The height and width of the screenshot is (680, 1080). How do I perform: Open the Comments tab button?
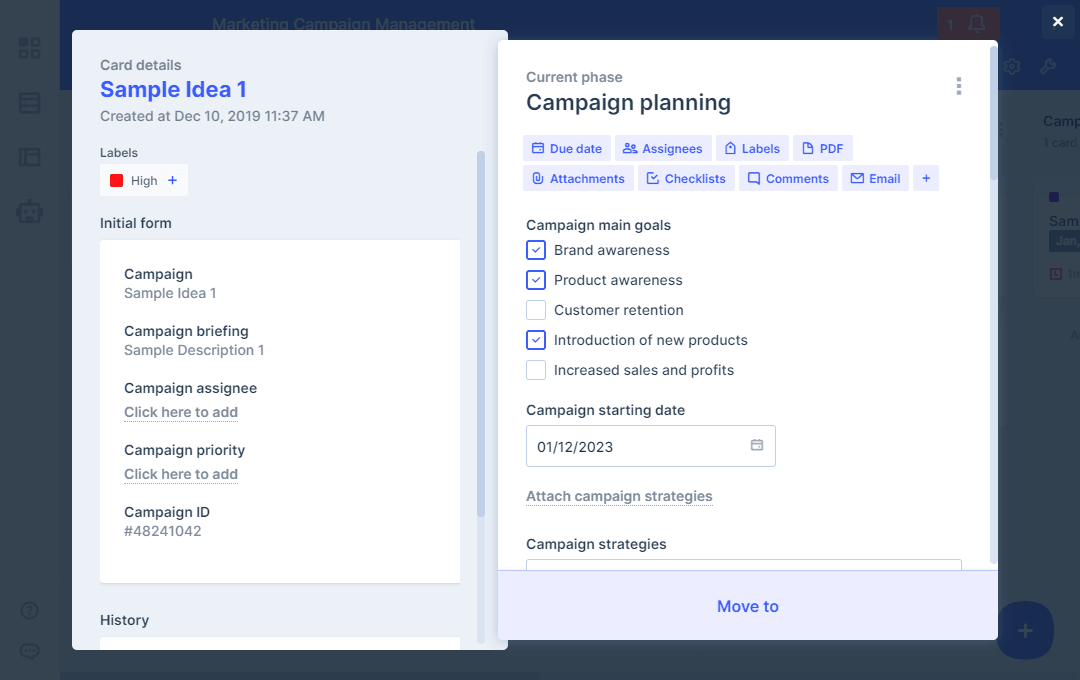pos(787,178)
